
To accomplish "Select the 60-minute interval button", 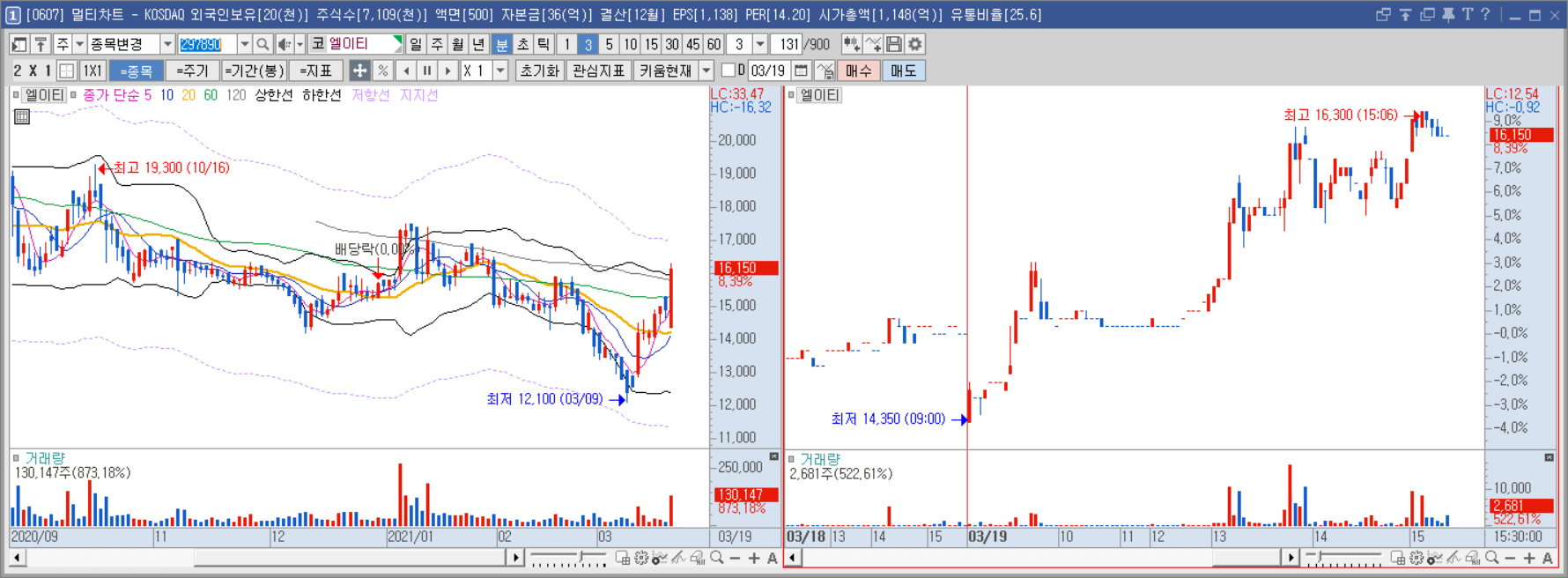I will pos(714,44).
